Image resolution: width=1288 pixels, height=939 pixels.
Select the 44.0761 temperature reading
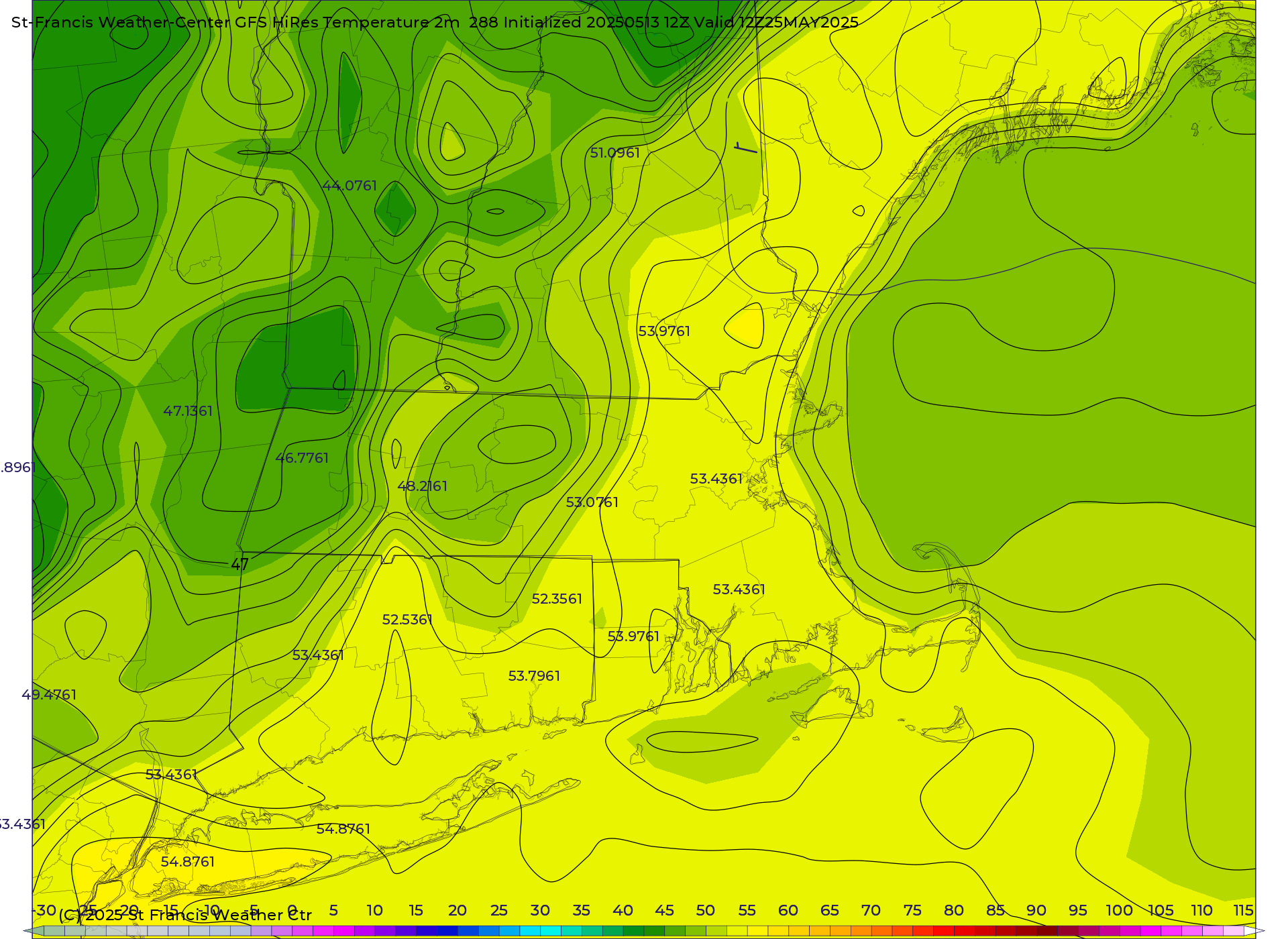tap(350, 186)
